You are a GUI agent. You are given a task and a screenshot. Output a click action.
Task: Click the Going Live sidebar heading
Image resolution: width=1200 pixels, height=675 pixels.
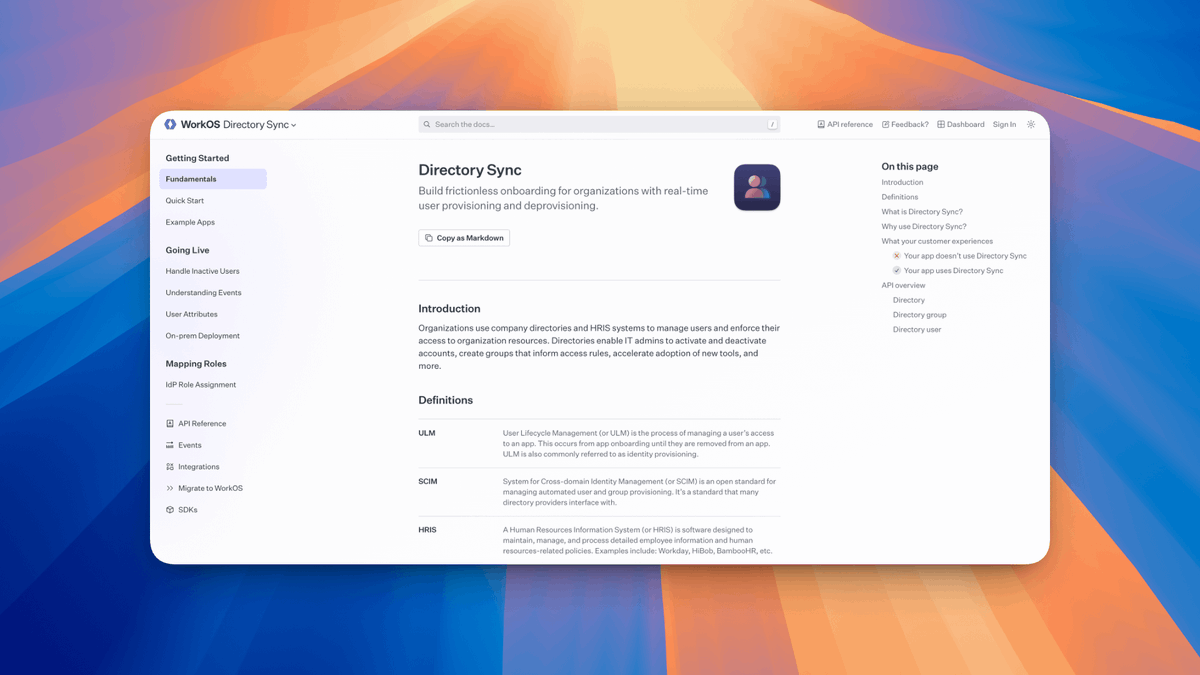187,250
